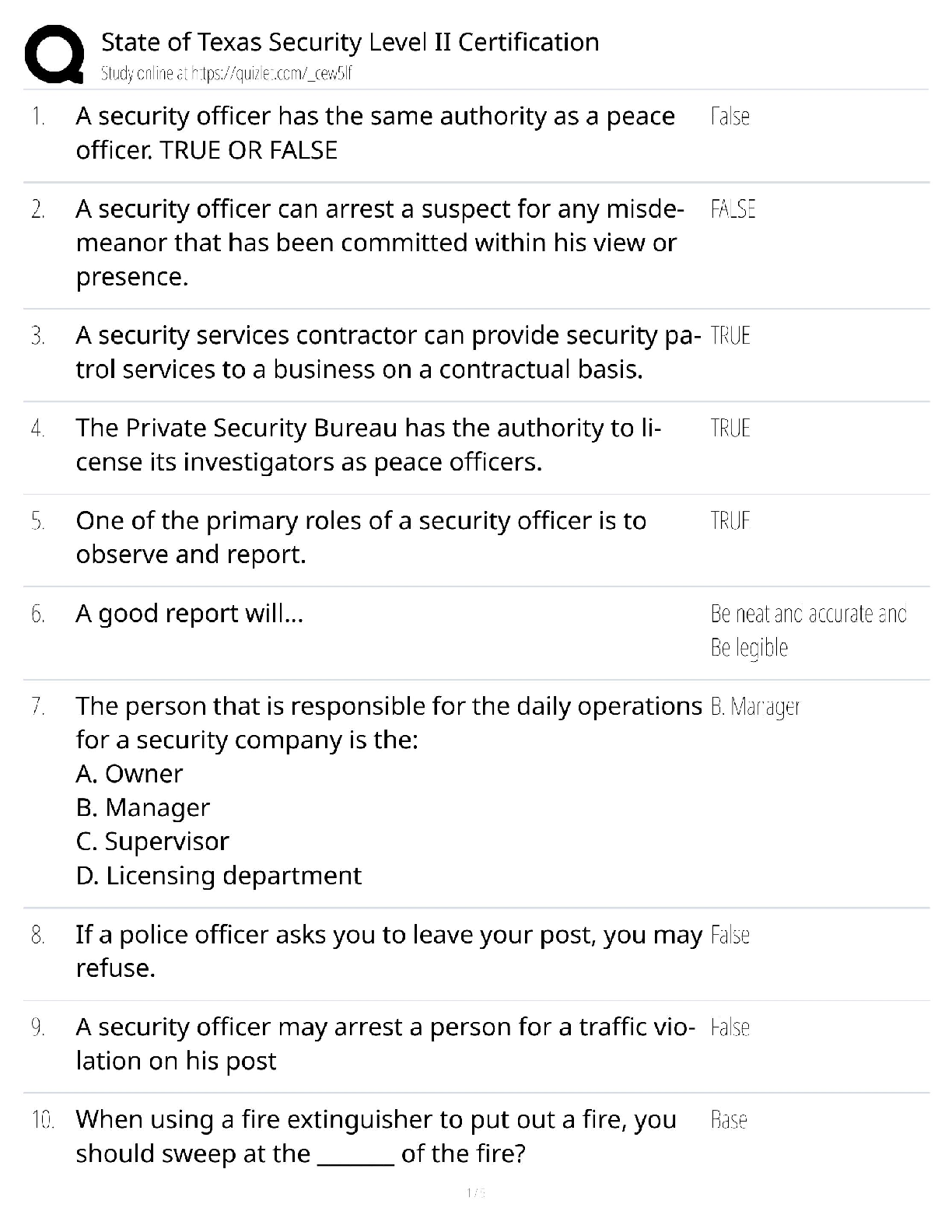Select answer option C. Supervisor
Screen dimensions: 952x1232
152,842
